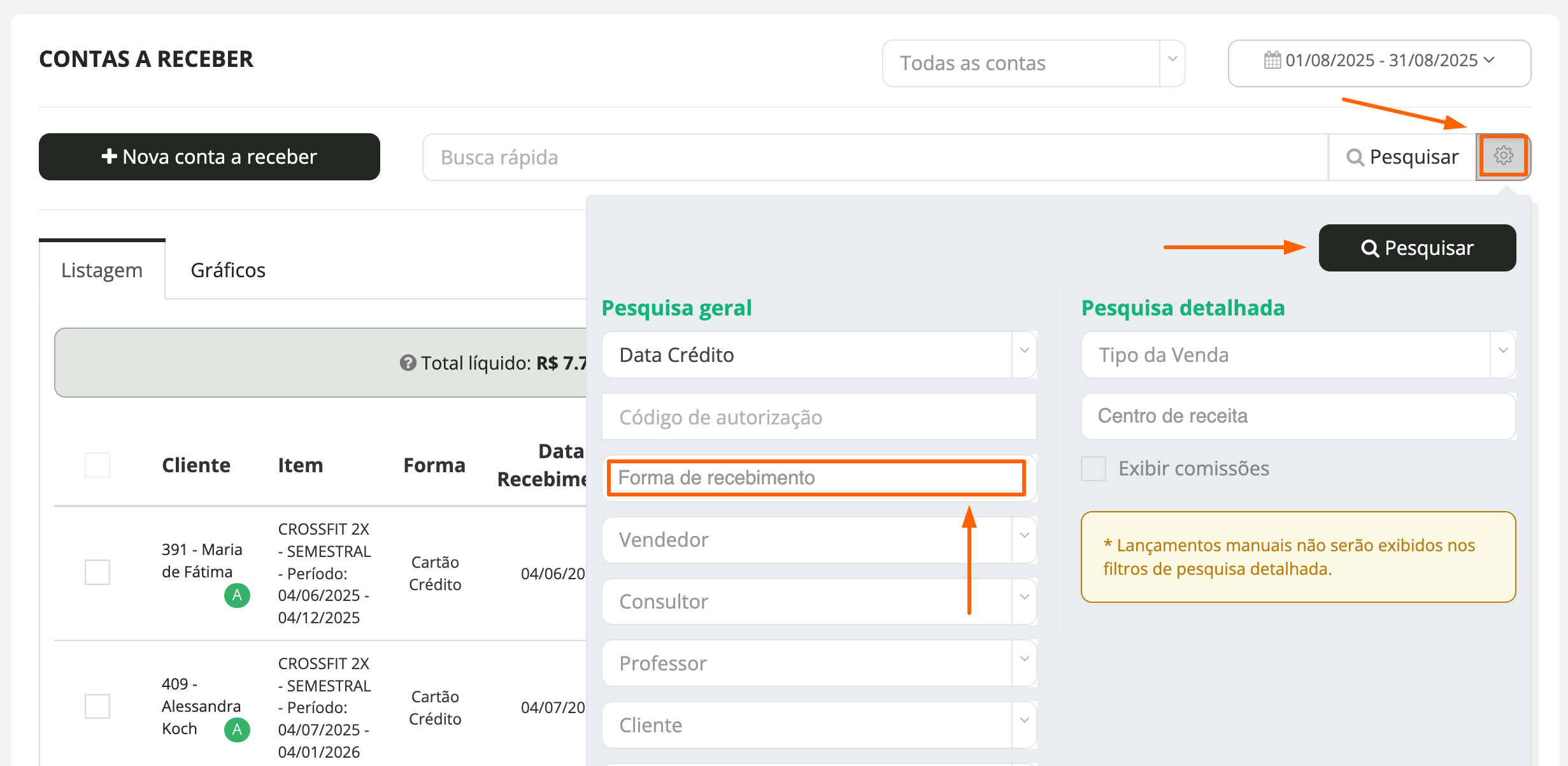The image size is (1568, 766).
Task: Select the Listagem tab
Action: click(102, 270)
